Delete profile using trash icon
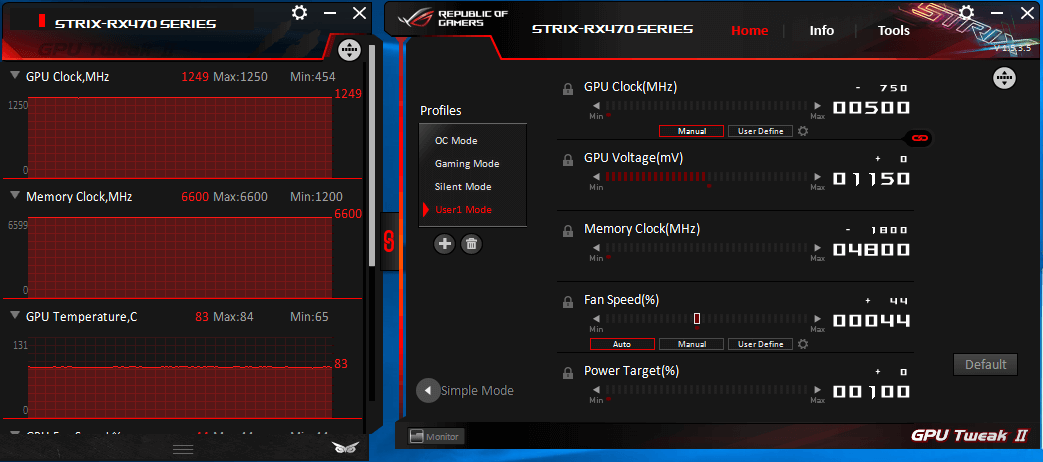Screen dimensions: 1043x462 click(472, 244)
